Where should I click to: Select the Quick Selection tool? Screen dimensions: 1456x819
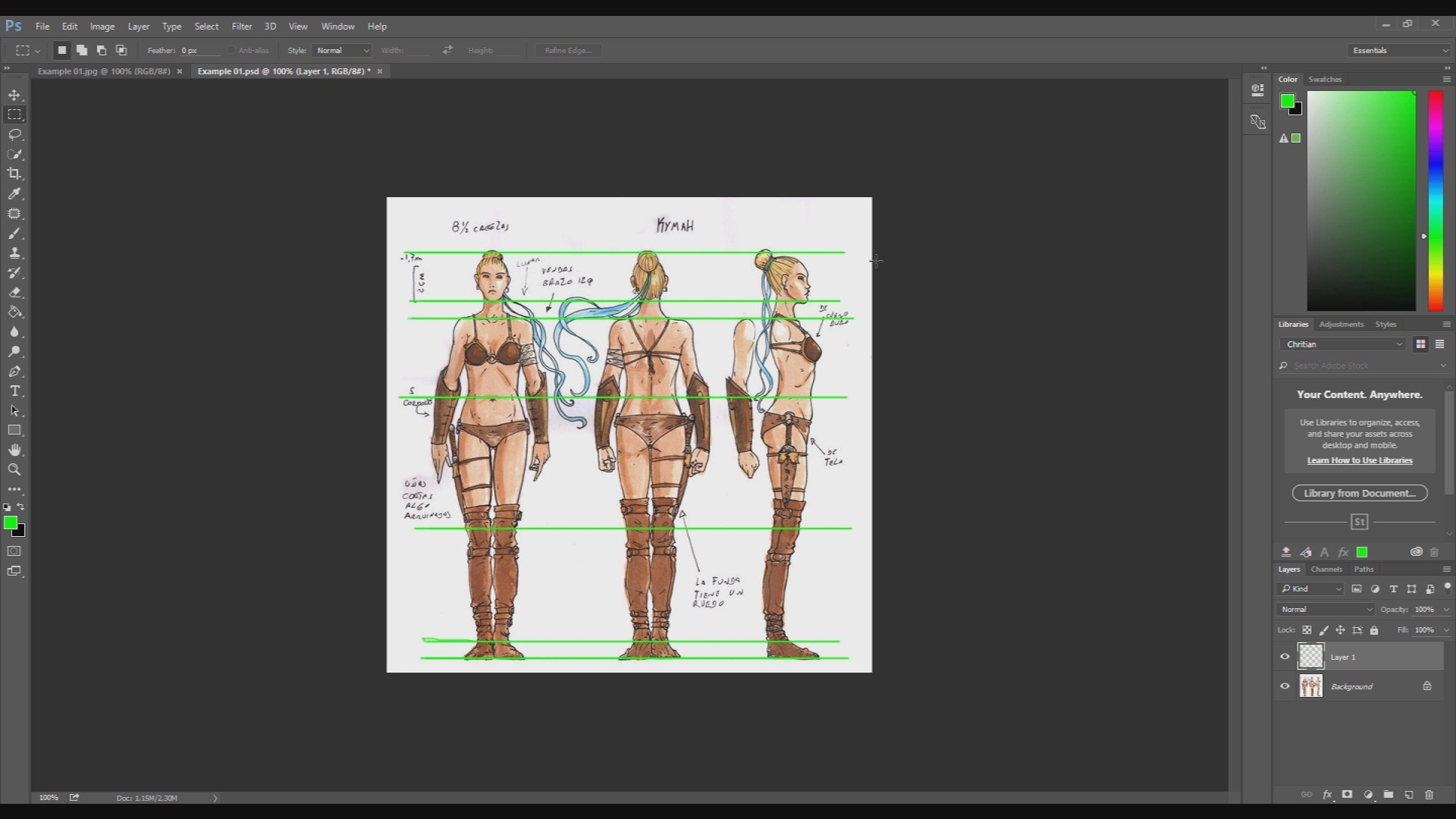(14, 154)
